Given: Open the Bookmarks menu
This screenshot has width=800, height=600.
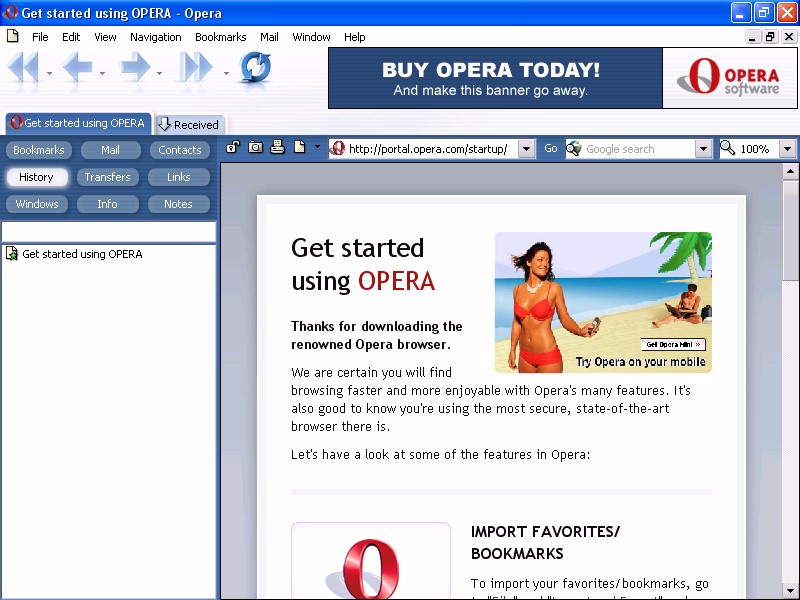Looking at the screenshot, I should pyautogui.click(x=220, y=37).
